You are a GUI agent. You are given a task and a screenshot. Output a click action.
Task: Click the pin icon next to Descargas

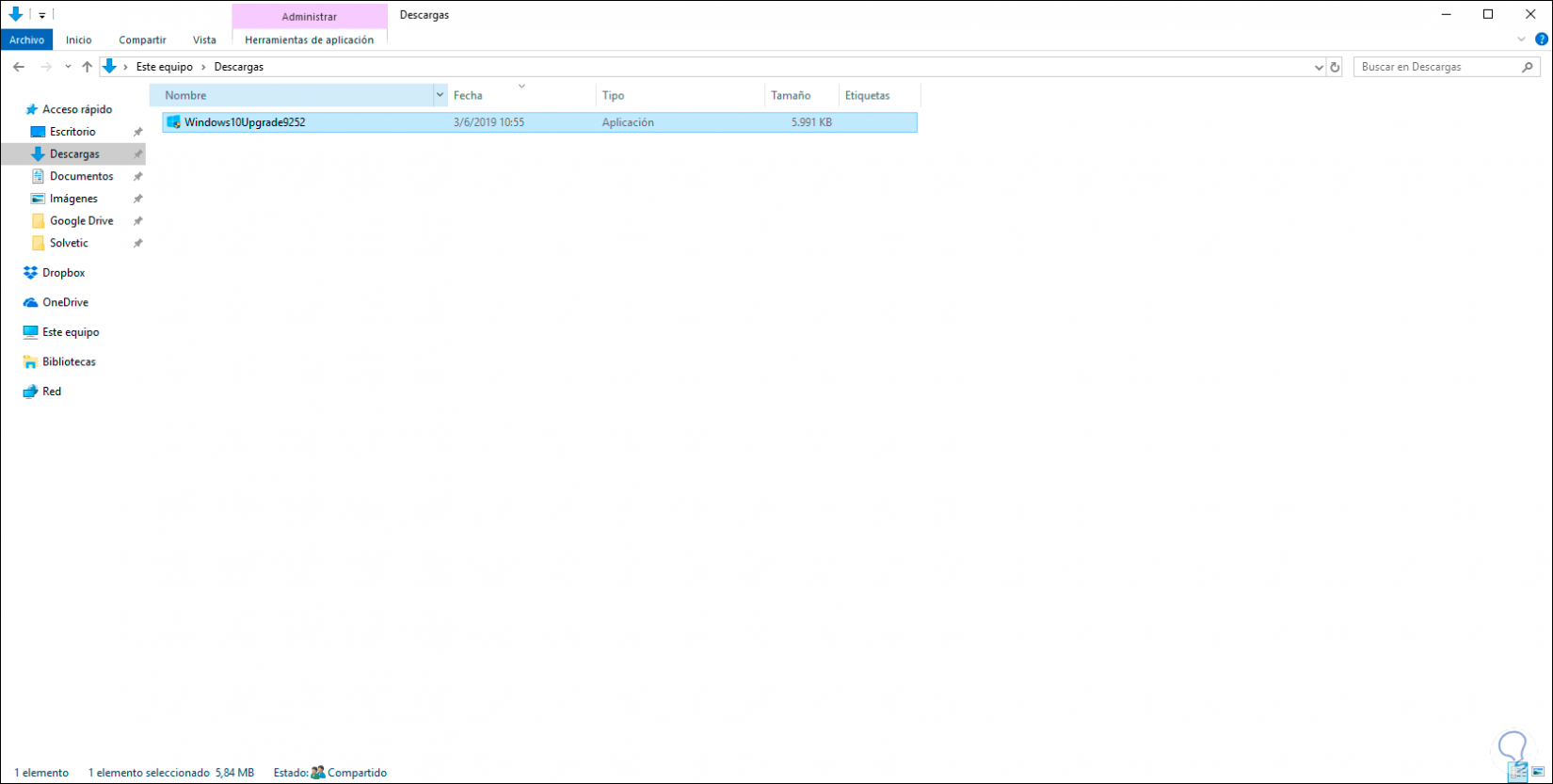[x=137, y=154]
